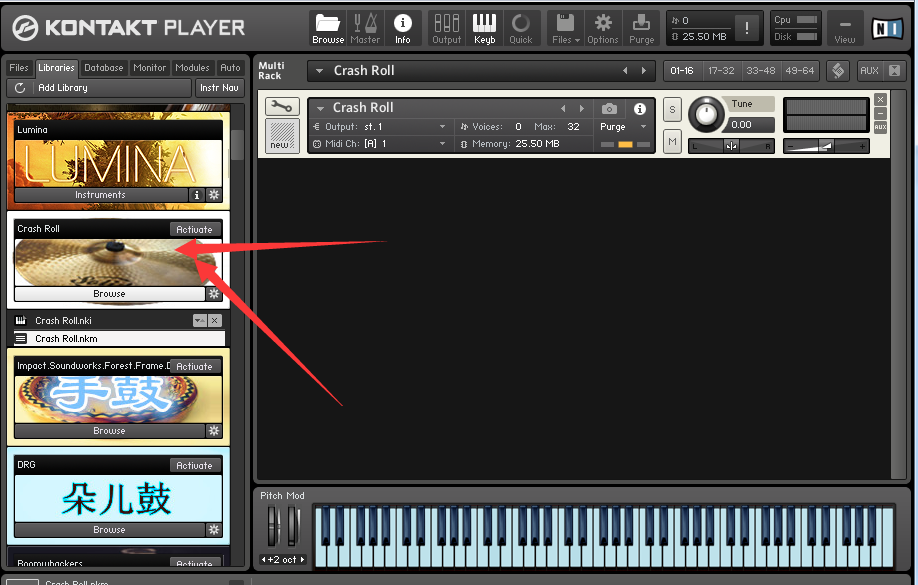Screen dimensions: 918x585
Task: Open the Output mixer section
Action: [x=447, y=28]
